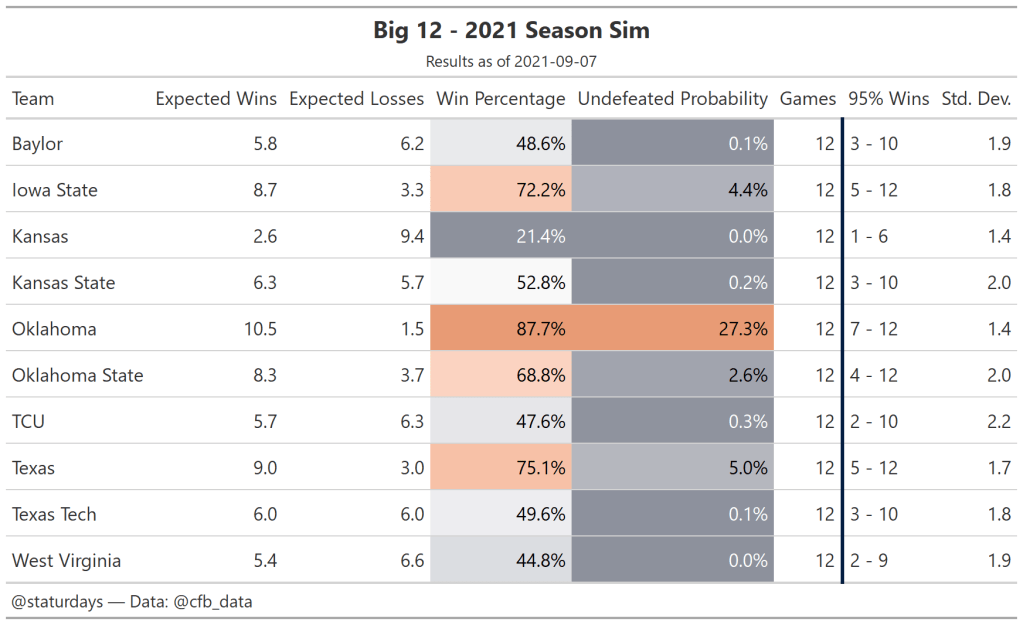
Task: Click the Win Percentage column header
Action: [501, 99]
